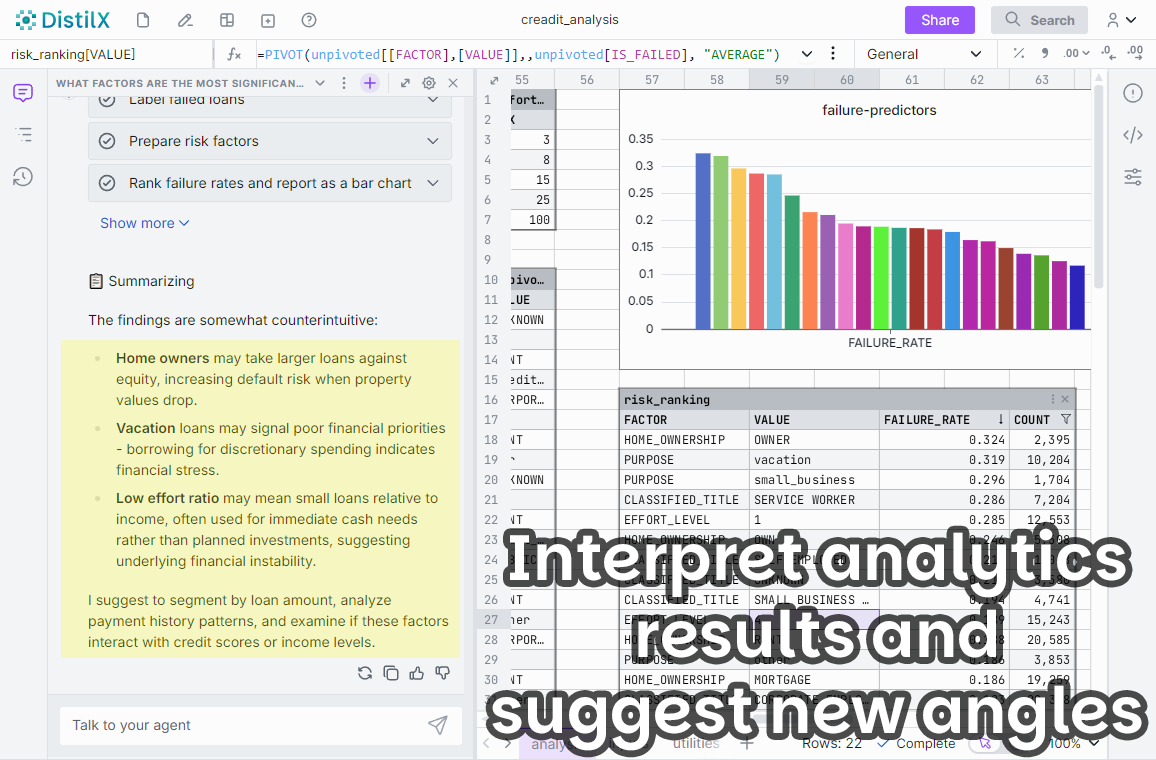The width and height of the screenshot is (1156, 760).
Task: Open the settings sliders icon in right sidebar
Action: (x=1132, y=177)
